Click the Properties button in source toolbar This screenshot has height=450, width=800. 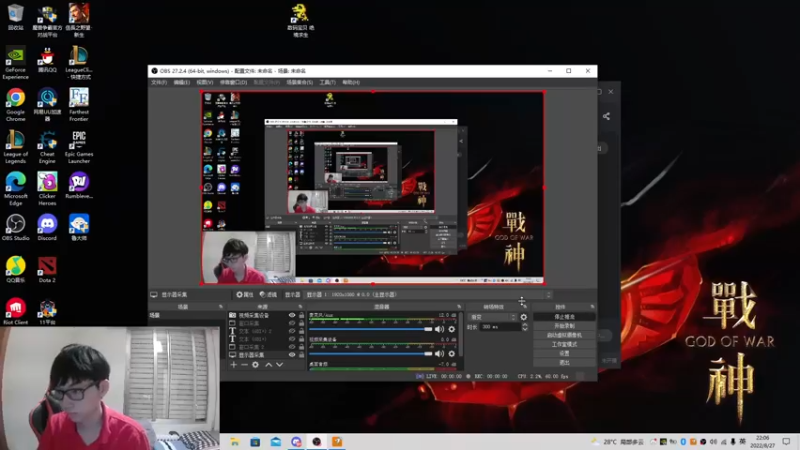click(x=245, y=294)
